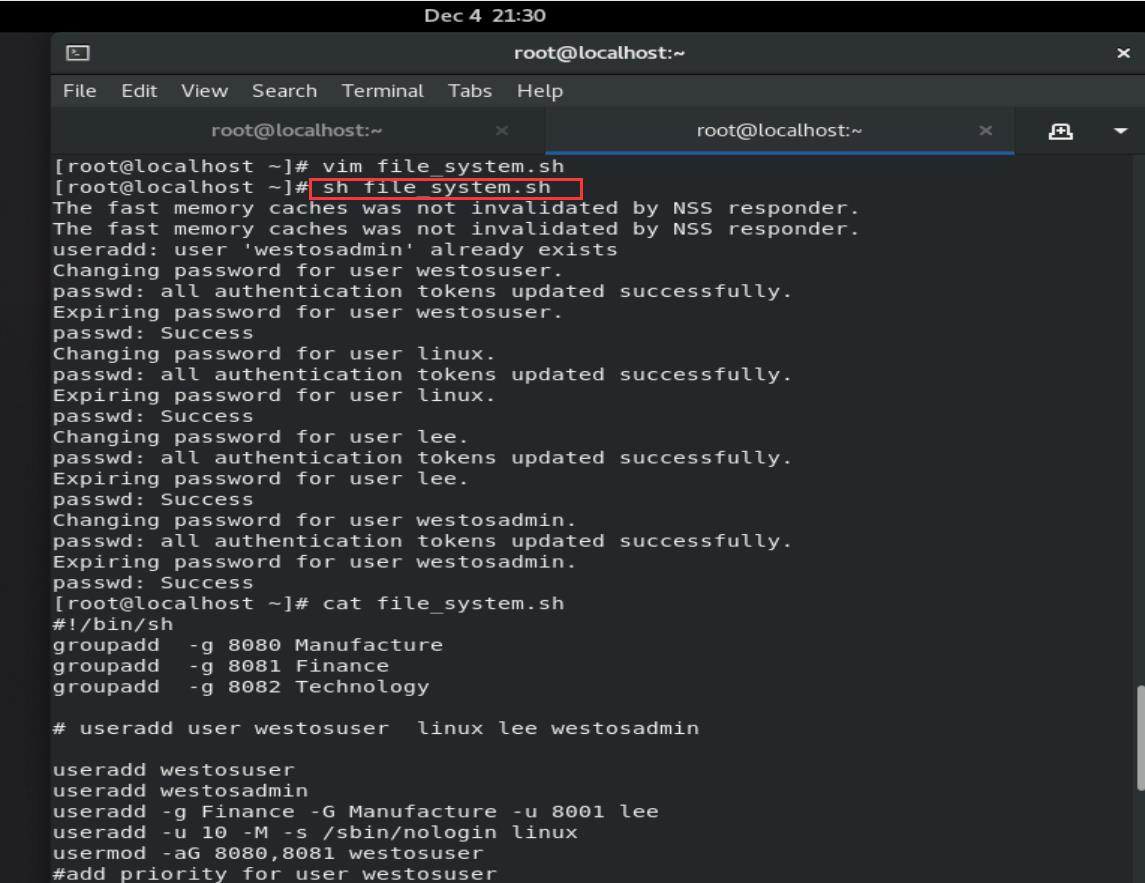This screenshot has width=1145, height=883.
Task: Open the Search menu
Action: pyautogui.click(x=284, y=91)
